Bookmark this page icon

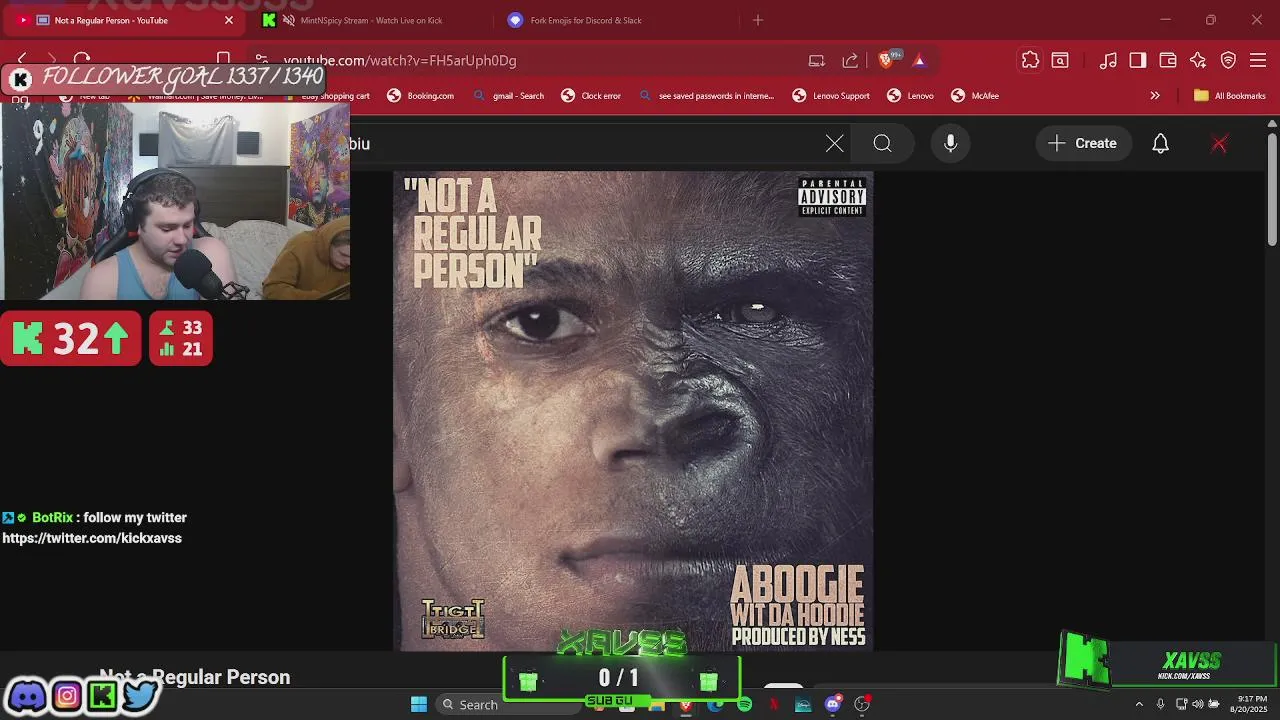point(224,60)
